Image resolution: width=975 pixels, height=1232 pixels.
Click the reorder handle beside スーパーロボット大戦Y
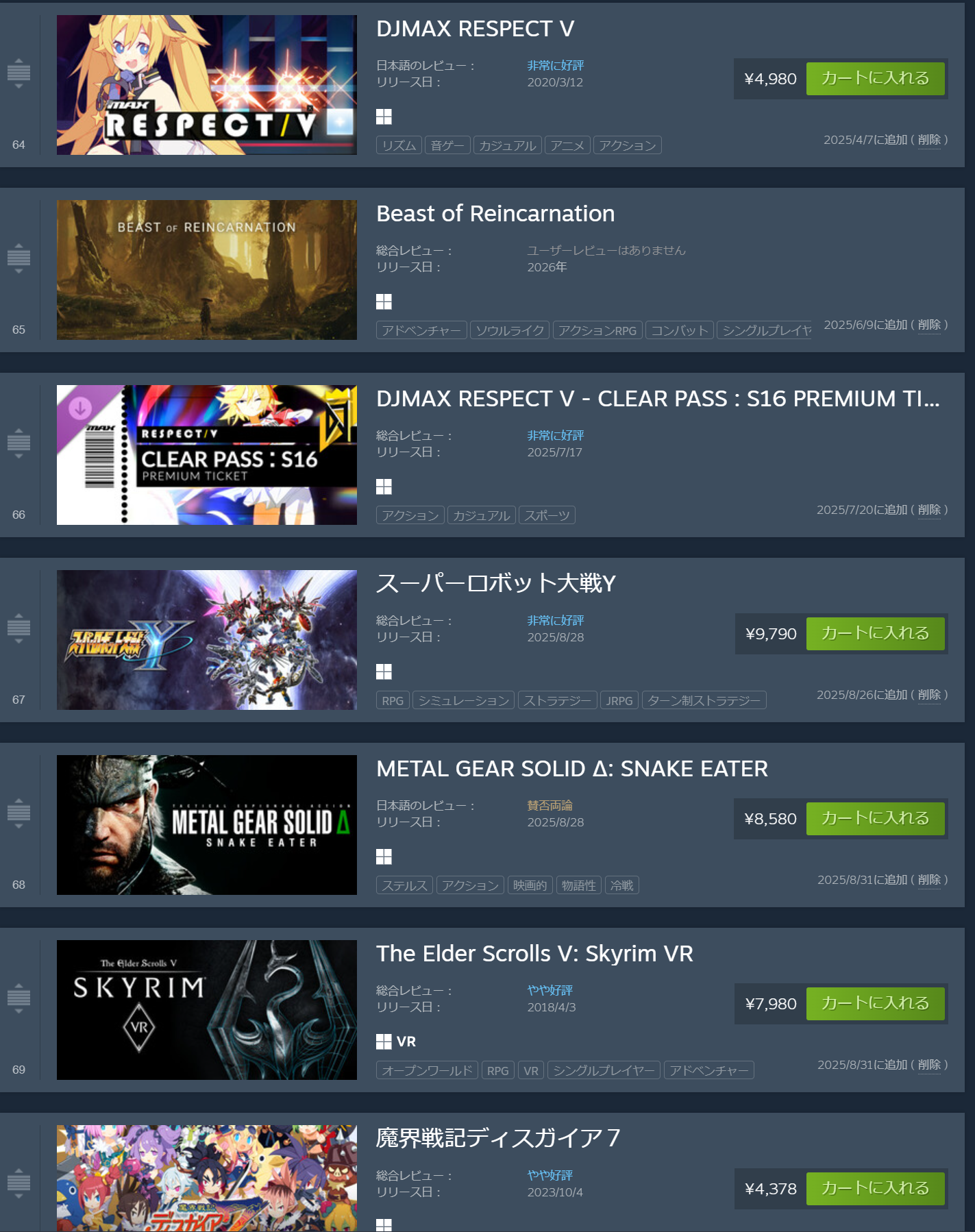[18, 627]
